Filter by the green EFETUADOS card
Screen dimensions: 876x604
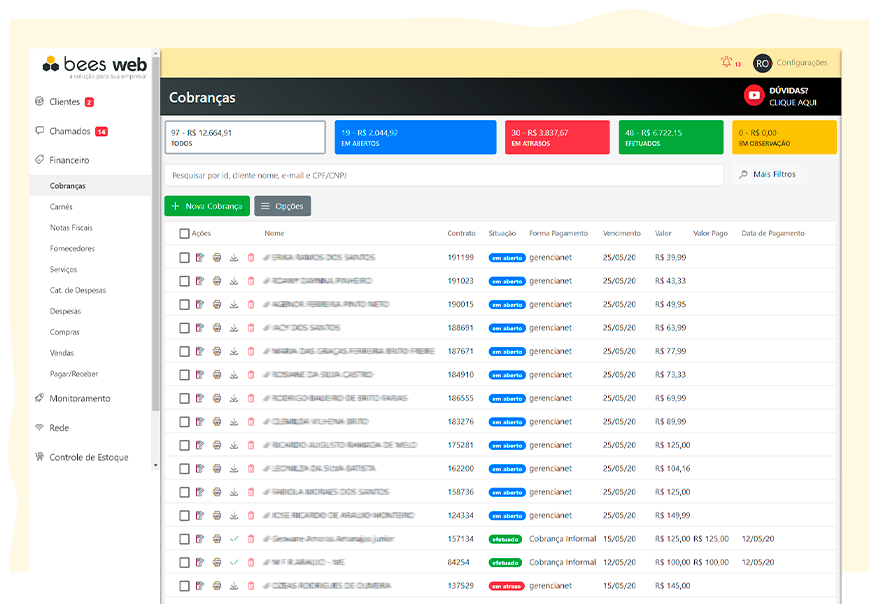(x=671, y=137)
